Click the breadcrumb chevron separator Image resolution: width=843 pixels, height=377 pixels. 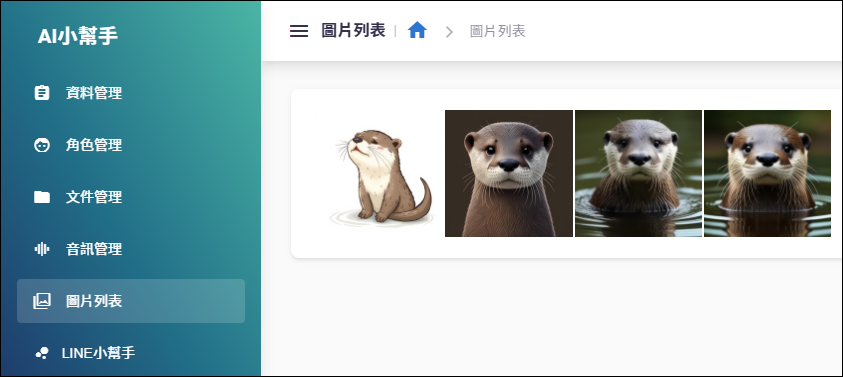(x=449, y=32)
